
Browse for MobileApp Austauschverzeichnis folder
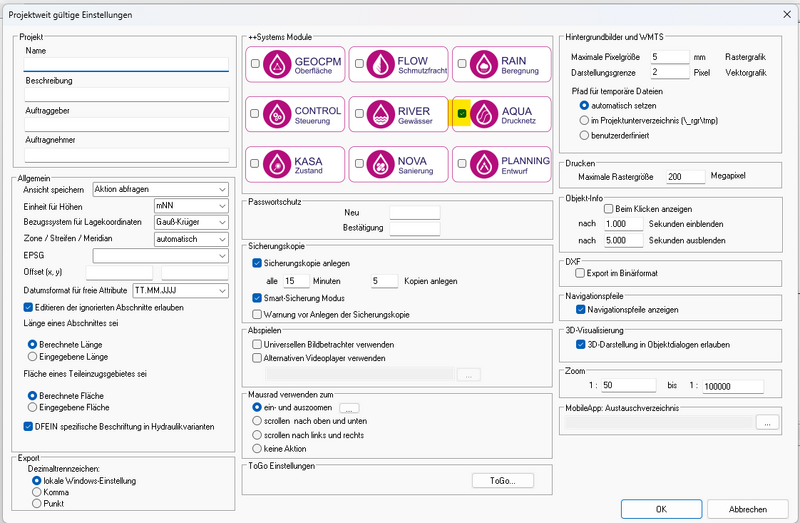(767, 422)
